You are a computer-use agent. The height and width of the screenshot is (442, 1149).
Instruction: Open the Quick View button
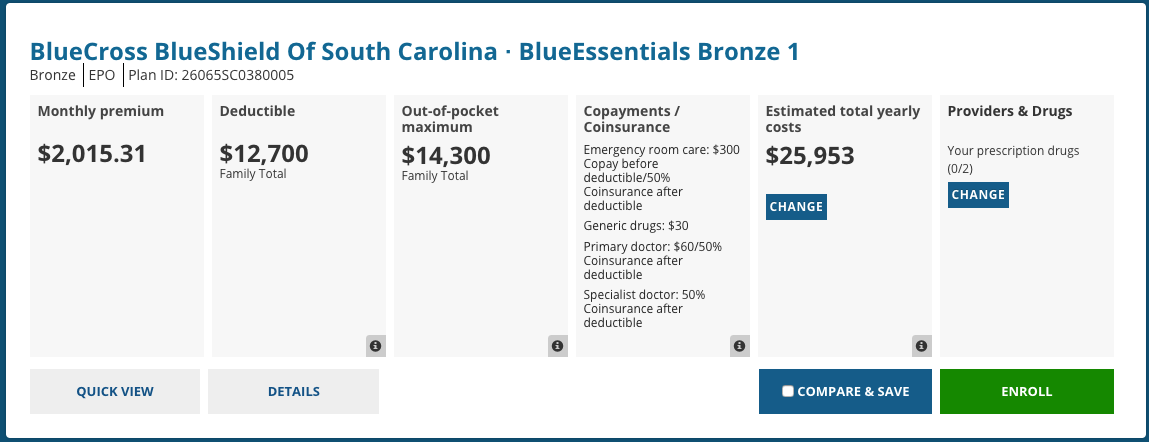coord(115,391)
